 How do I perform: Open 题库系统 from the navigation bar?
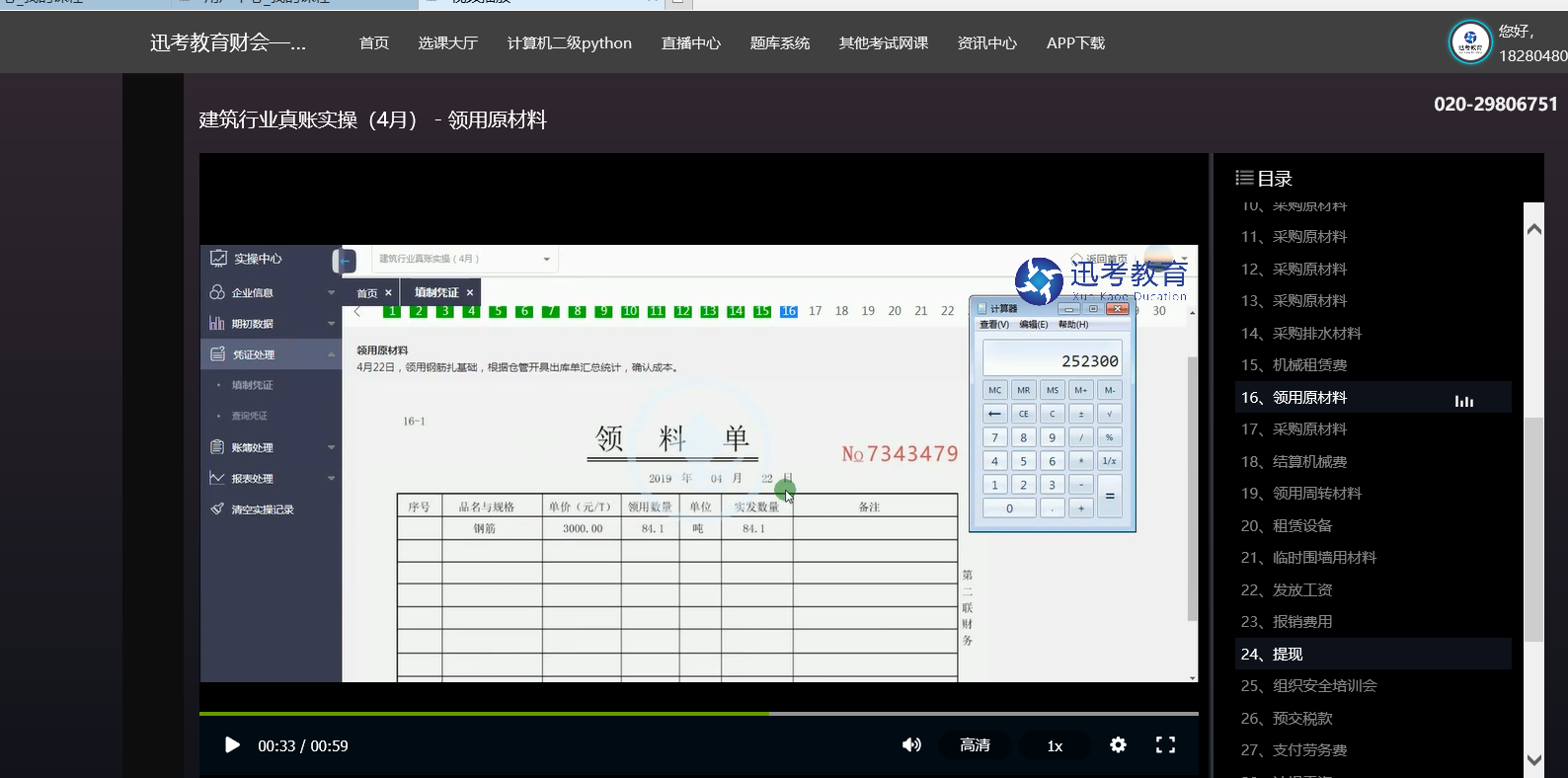[x=779, y=43]
